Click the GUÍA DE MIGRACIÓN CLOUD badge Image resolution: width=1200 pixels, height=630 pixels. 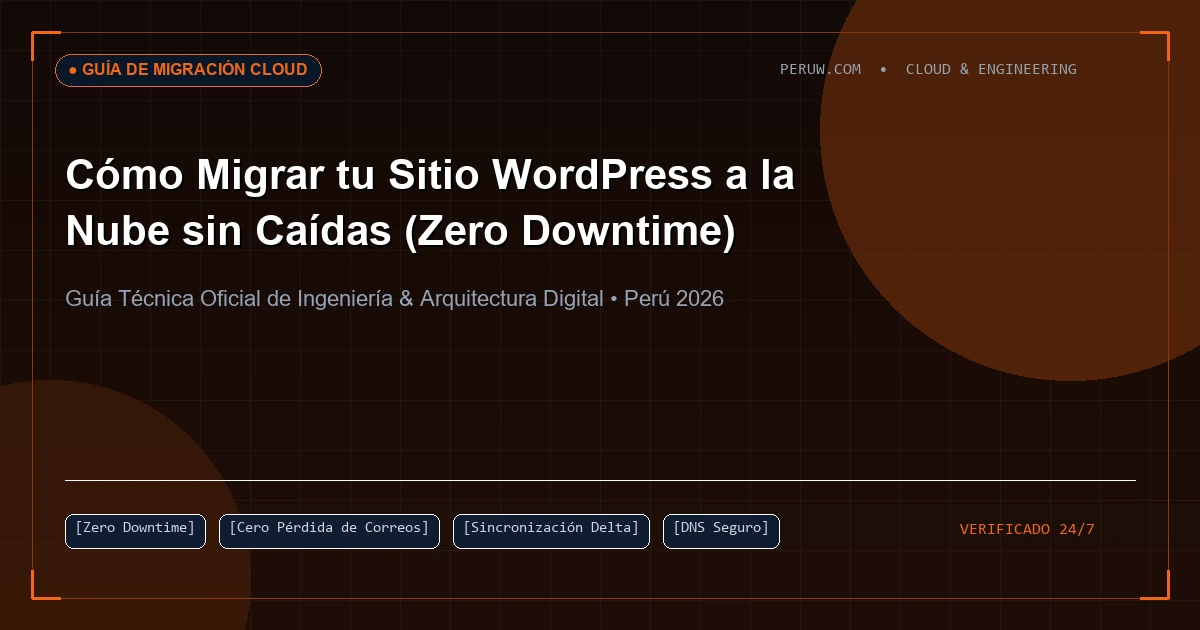pyautogui.click(x=188, y=70)
